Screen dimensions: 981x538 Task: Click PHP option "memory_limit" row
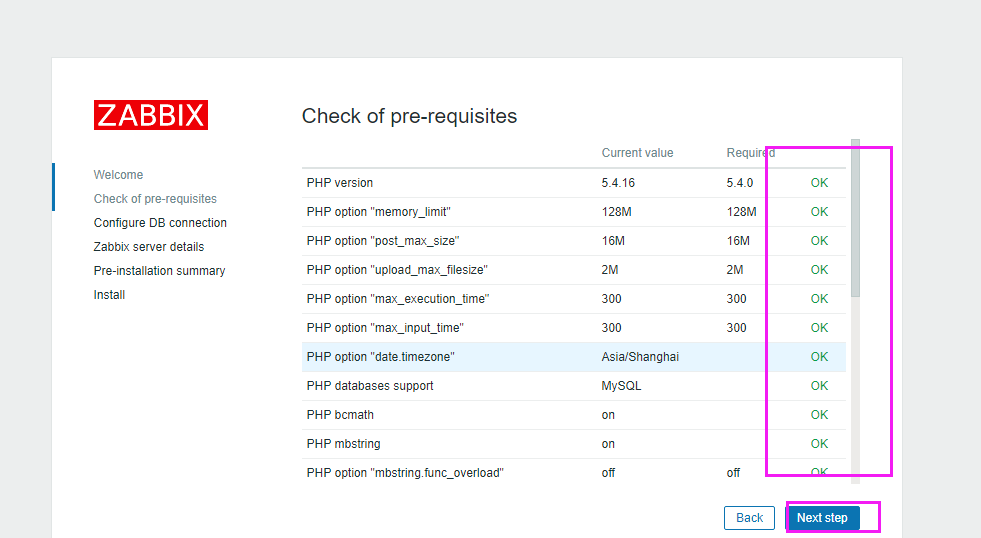coord(378,212)
